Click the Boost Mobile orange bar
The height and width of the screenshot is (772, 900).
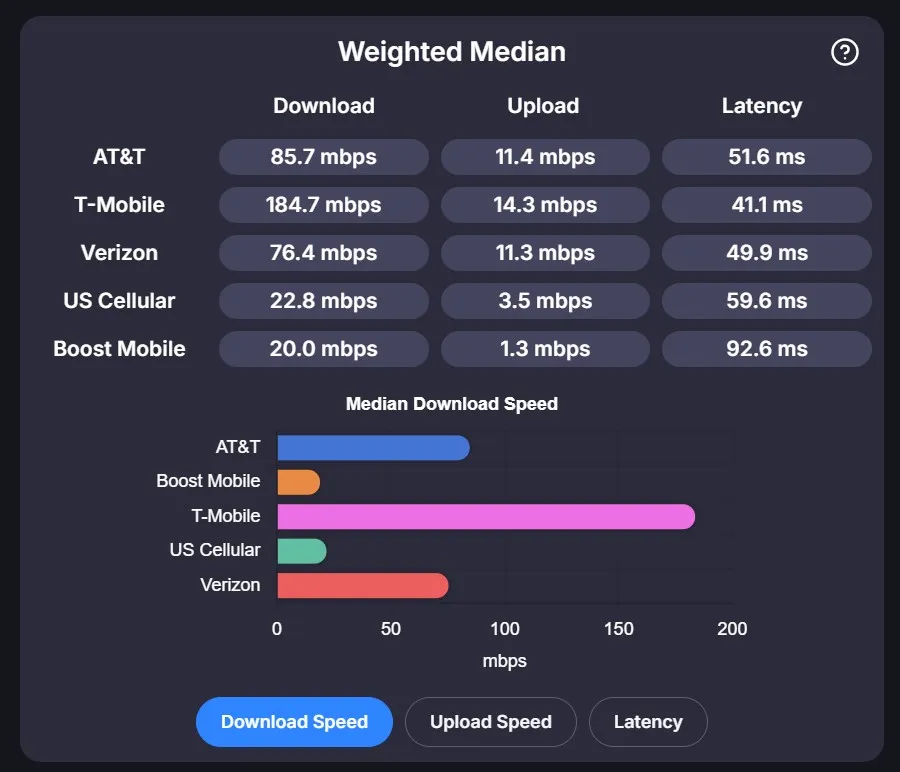[297, 481]
